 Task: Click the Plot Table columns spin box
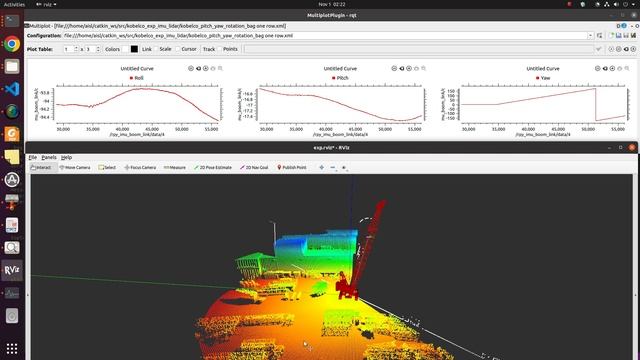93,49
